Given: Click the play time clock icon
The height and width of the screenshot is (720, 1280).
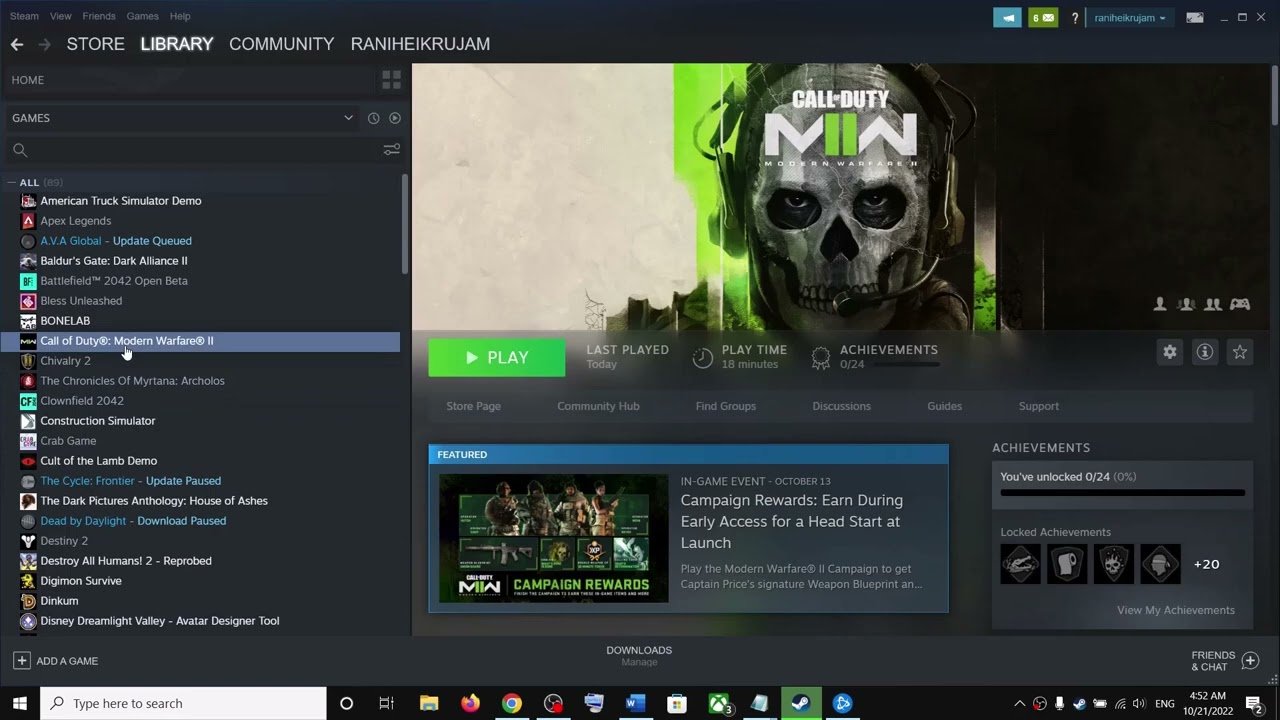Looking at the screenshot, I should tap(703, 357).
